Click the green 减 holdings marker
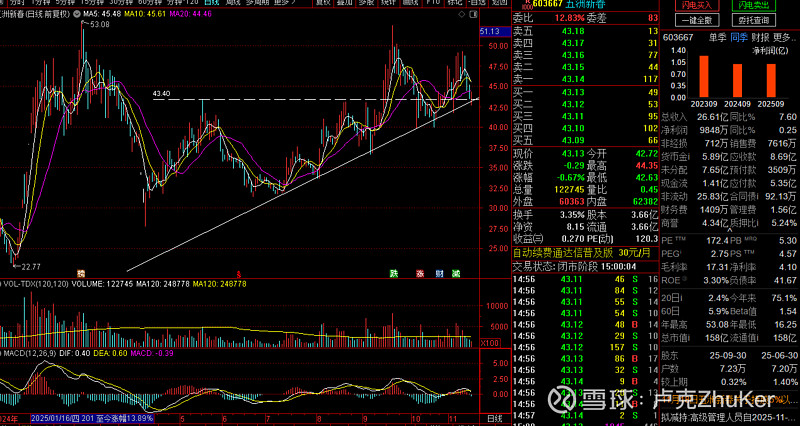The height and width of the screenshot is (426, 800). [456, 273]
